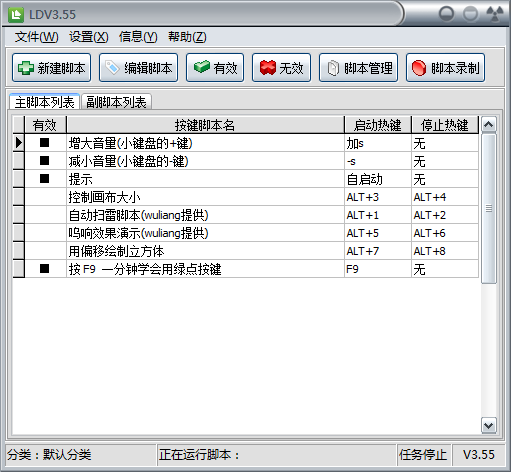
Task: Open the 设置(X) menu
Action: point(89,37)
